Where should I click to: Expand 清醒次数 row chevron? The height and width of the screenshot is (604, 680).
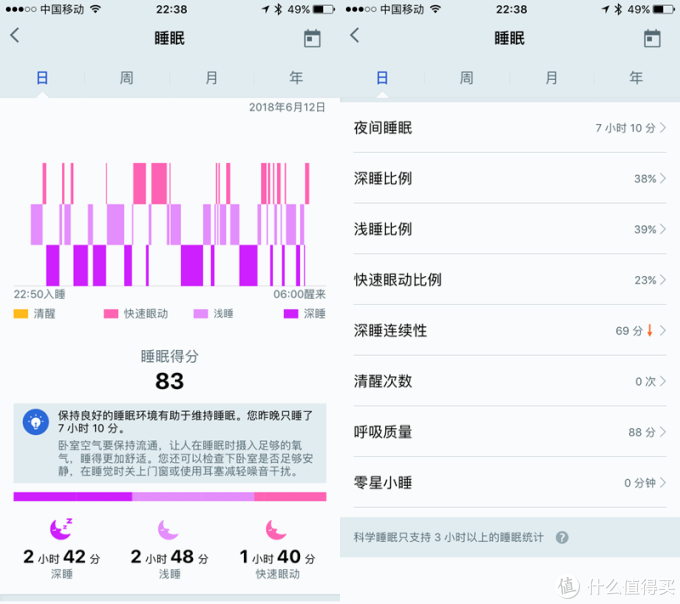(663, 381)
